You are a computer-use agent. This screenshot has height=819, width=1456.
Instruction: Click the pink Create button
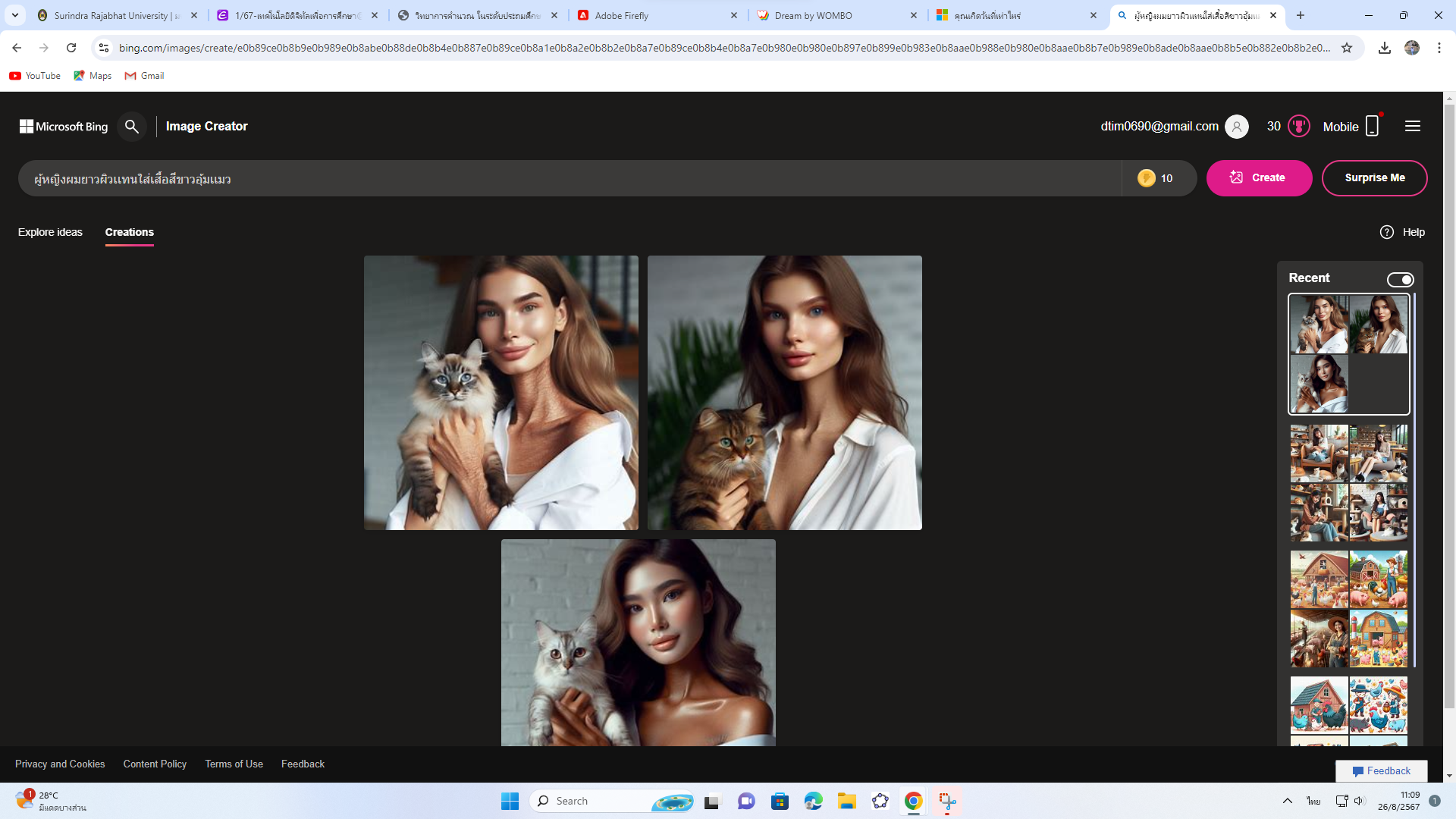point(1259,178)
